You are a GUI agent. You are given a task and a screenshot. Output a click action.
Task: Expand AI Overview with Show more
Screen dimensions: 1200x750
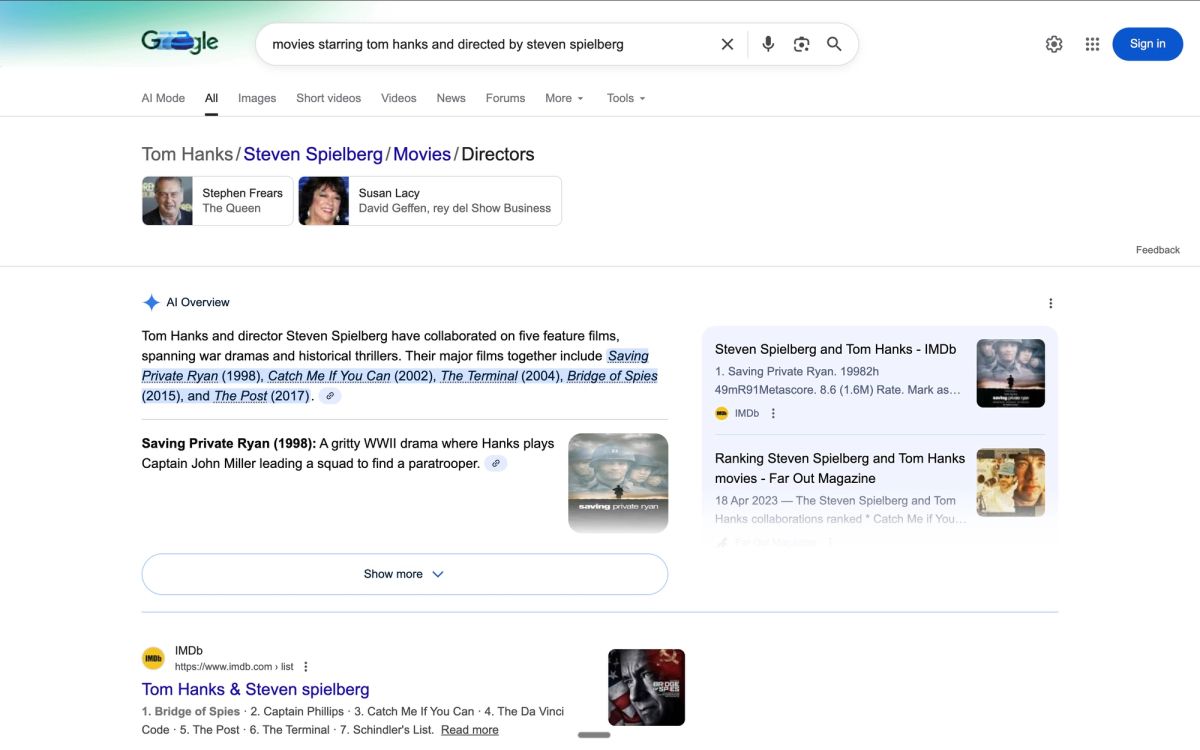point(405,574)
